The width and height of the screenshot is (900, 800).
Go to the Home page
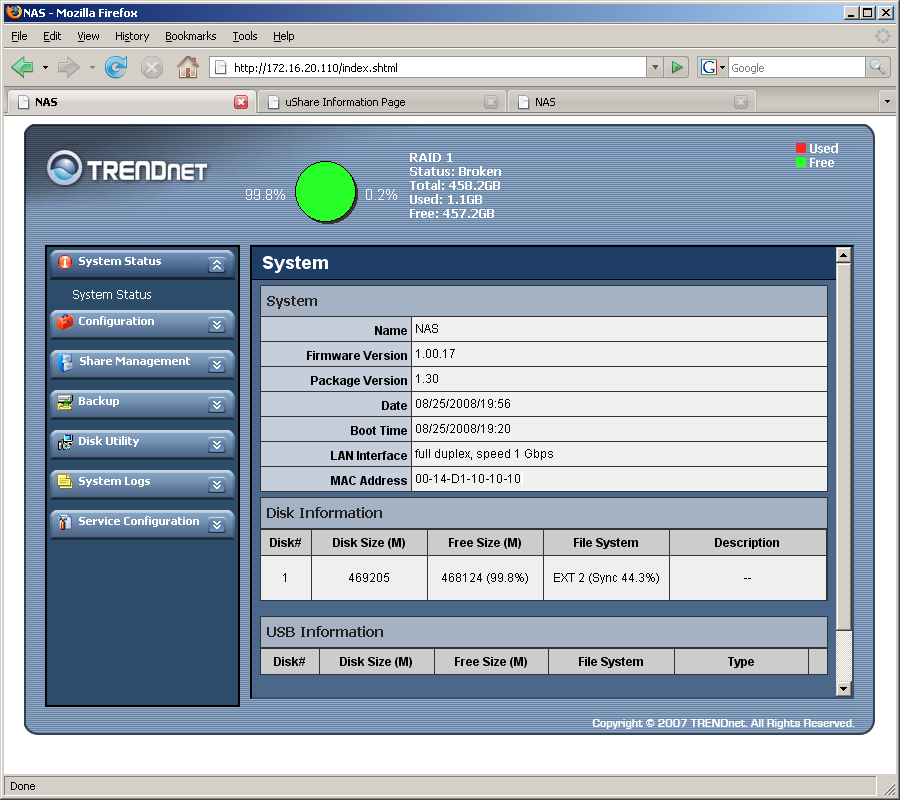[188, 68]
